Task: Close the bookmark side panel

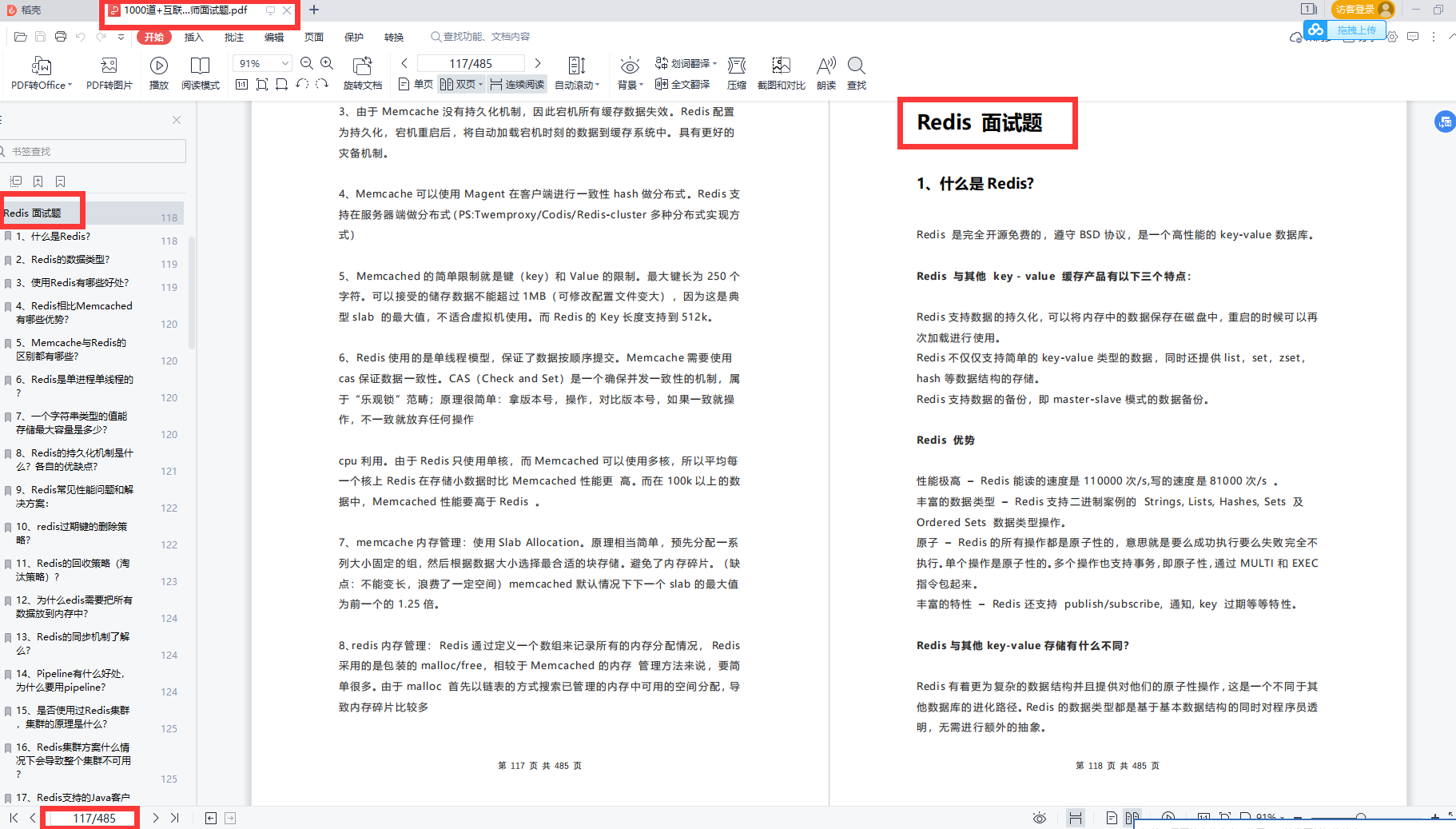Action: click(x=177, y=120)
